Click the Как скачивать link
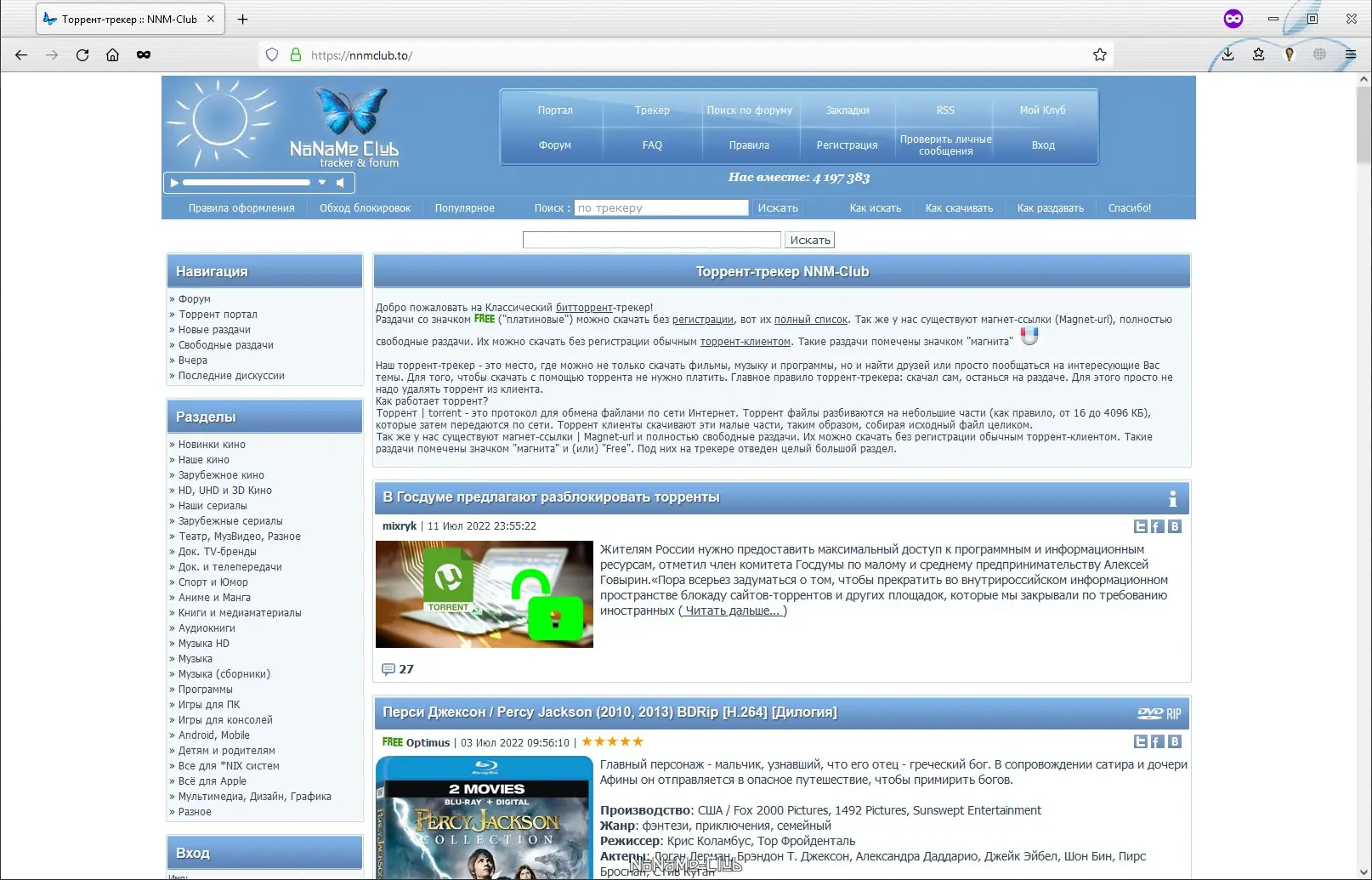Image resolution: width=1372 pixels, height=880 pixels. [959, 208]
